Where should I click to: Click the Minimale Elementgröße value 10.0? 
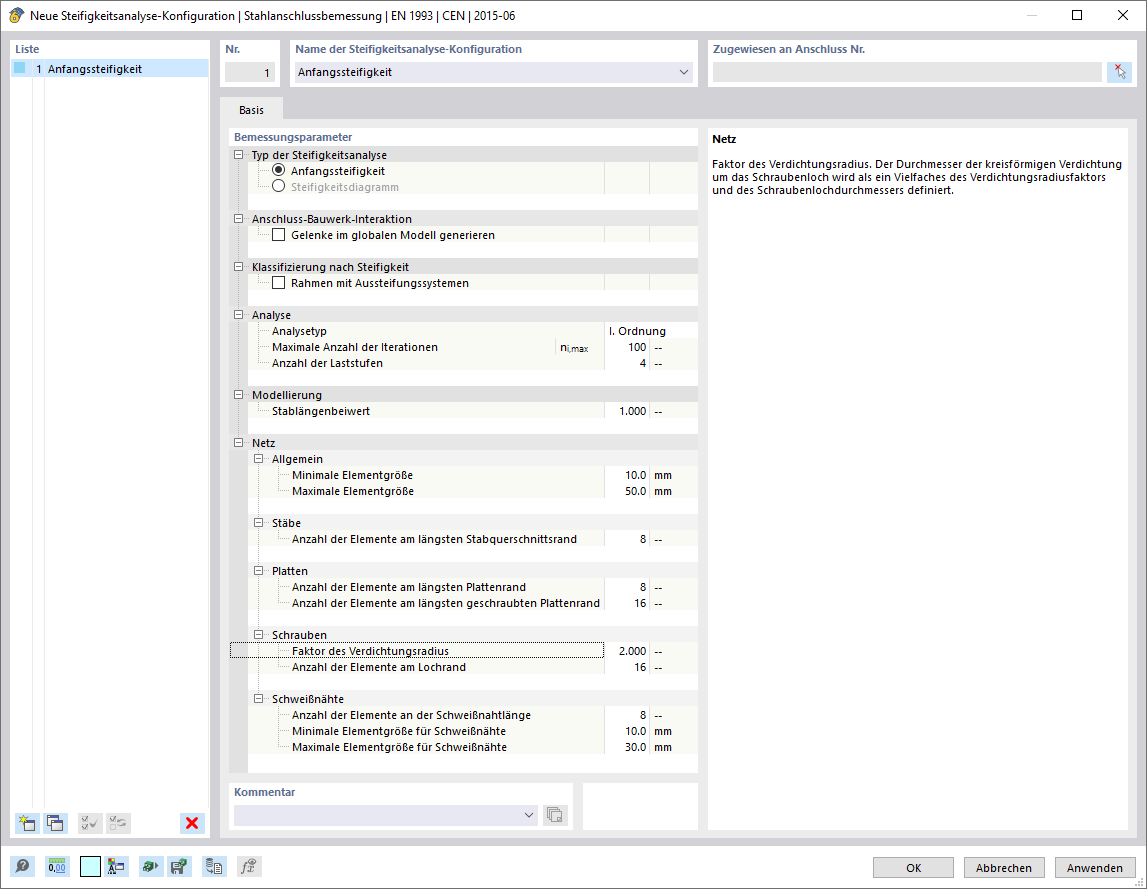click(627, 475)
